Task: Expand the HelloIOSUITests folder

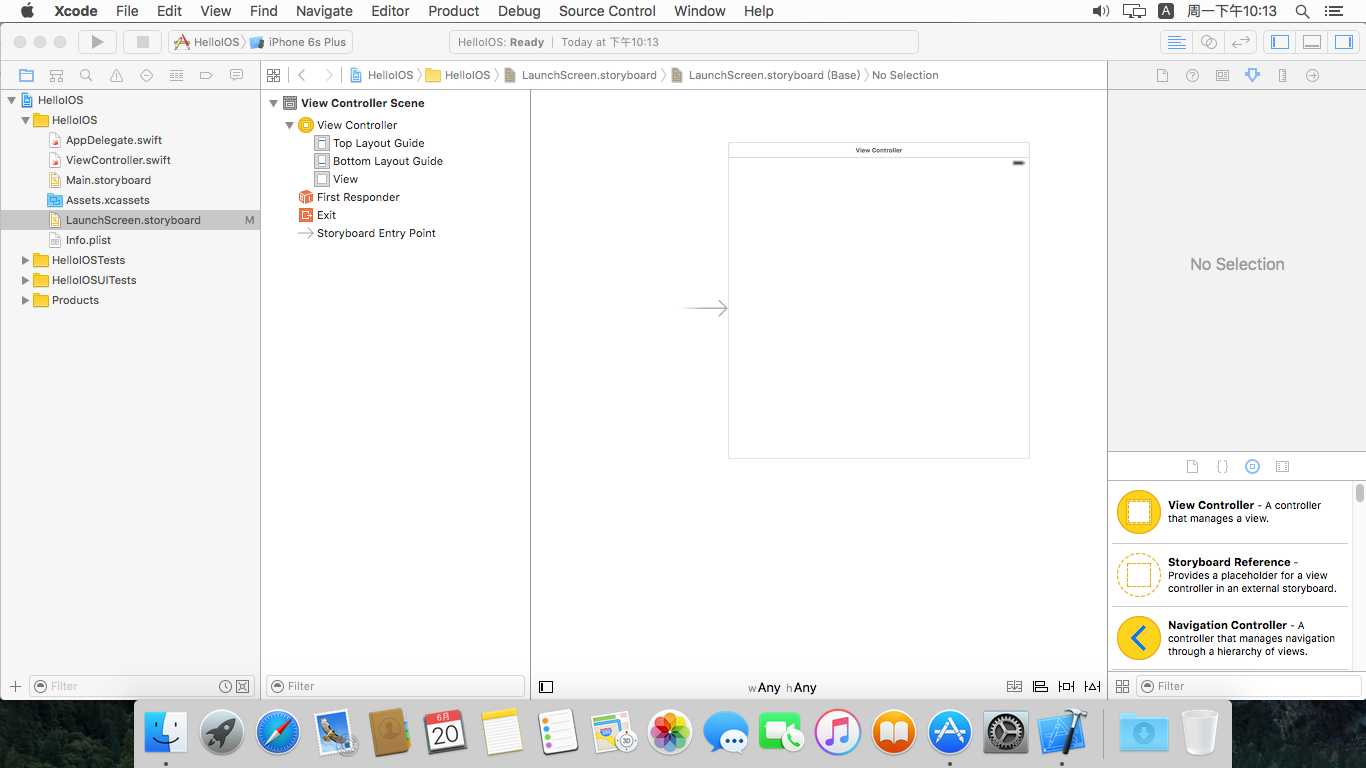Action: click(x=26, y=280)
